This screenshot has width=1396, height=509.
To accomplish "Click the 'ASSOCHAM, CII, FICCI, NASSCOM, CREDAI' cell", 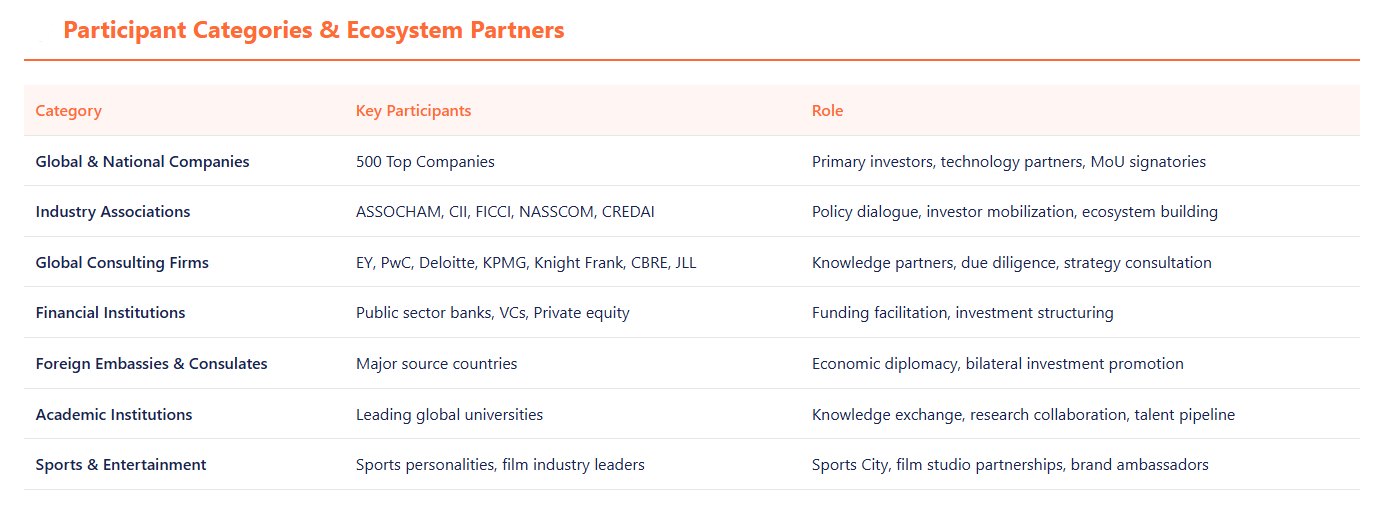I will [x=505, y=212].
